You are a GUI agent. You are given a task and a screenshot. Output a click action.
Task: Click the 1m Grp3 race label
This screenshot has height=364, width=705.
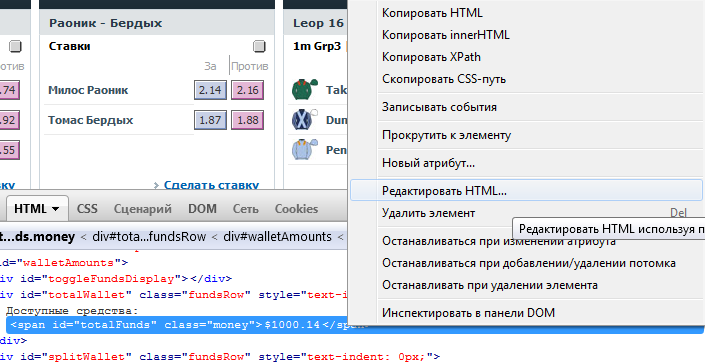click(317, 46)
